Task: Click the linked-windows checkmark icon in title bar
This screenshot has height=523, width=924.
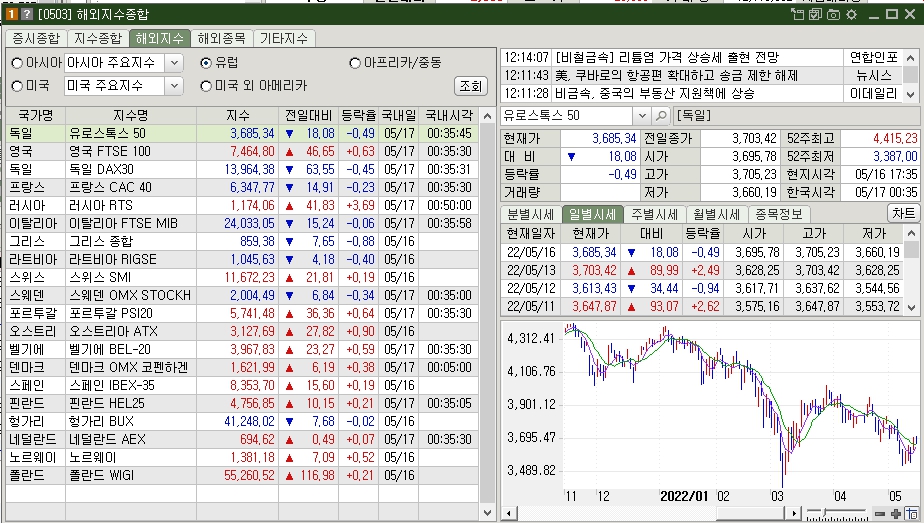Action: 815,14
